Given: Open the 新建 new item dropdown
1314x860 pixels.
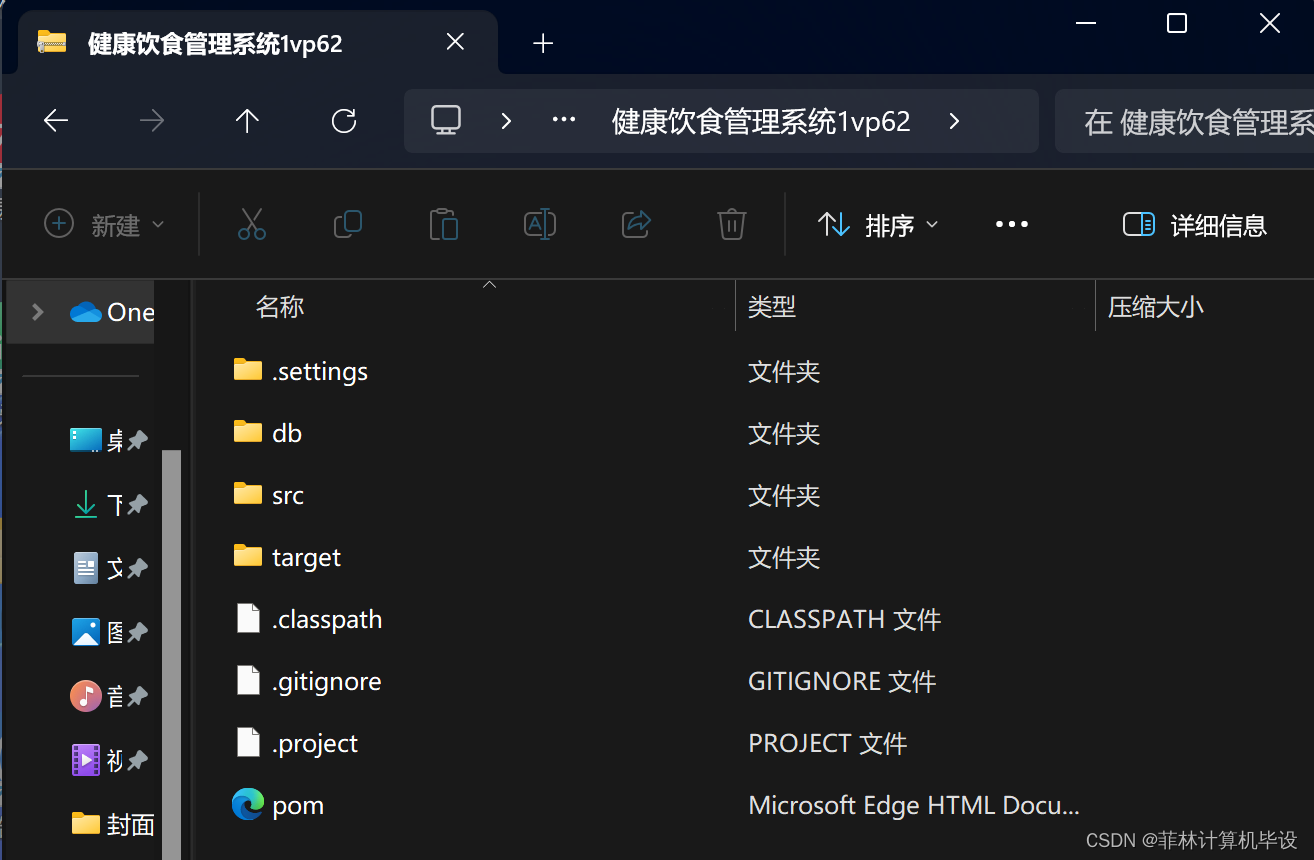Looking at the screenshot, I should pos(103,225).
